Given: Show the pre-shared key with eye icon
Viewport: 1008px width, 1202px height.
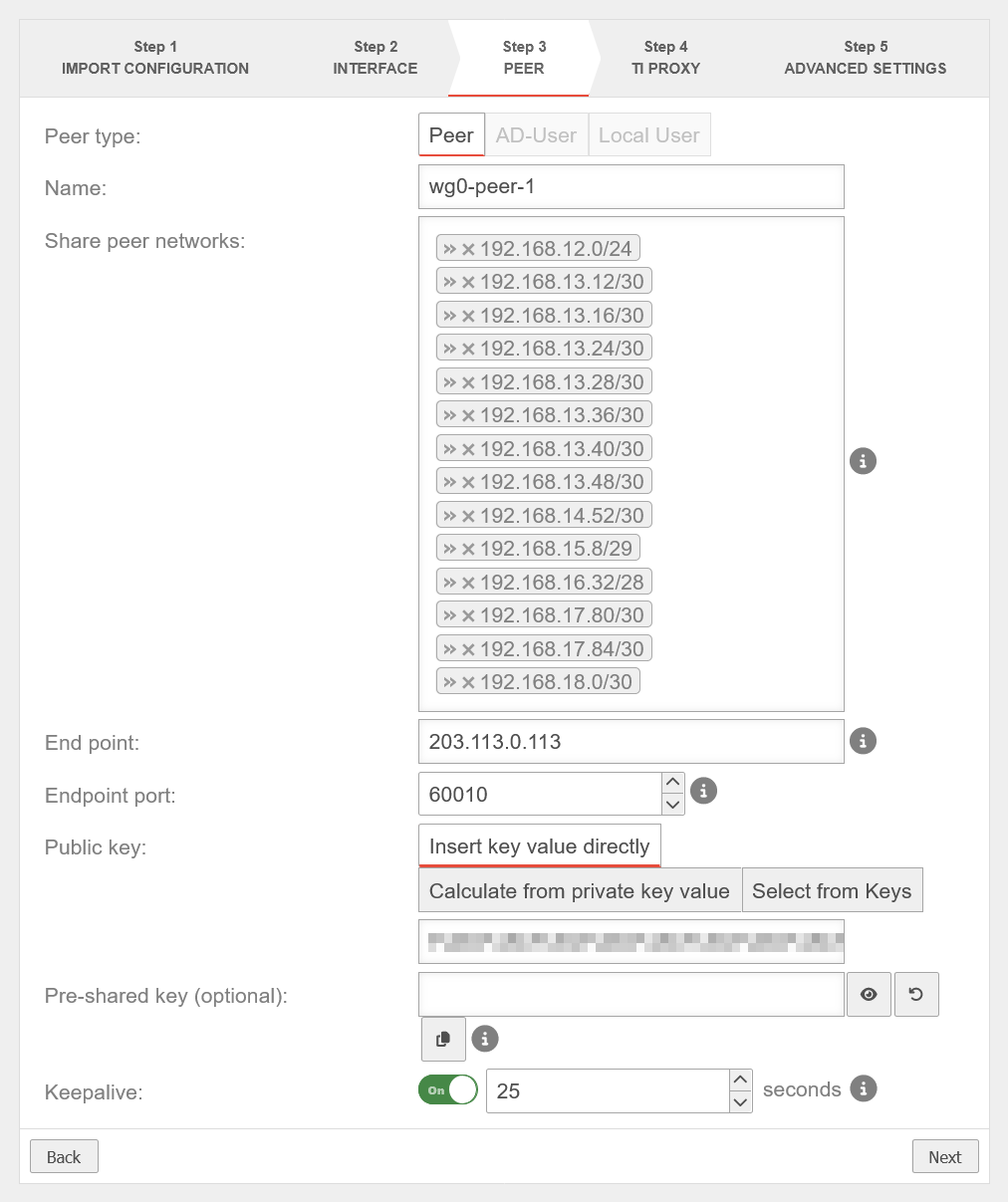Looking at the screenshot, I should [869, 994].
